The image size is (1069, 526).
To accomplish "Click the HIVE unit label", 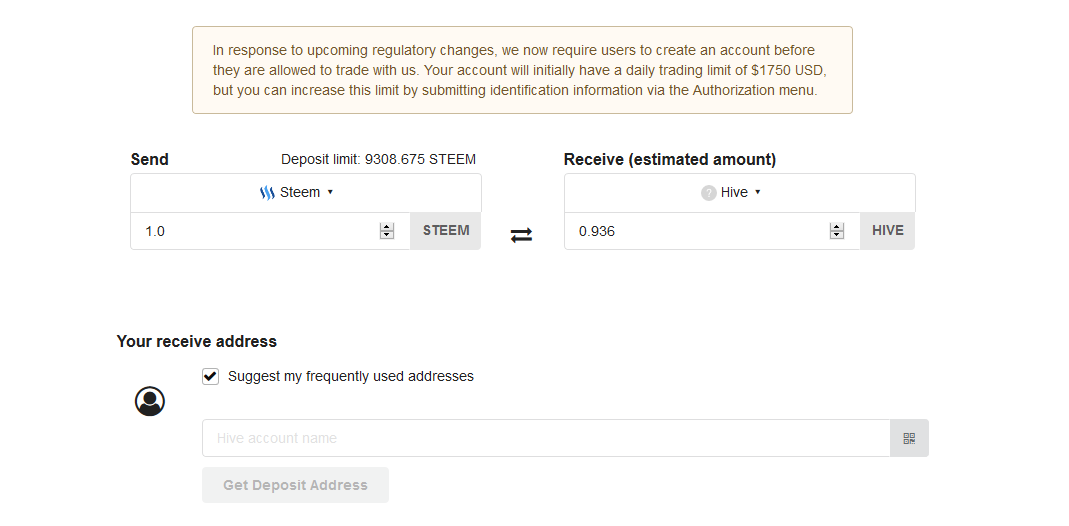I will [x=888, y=231].
